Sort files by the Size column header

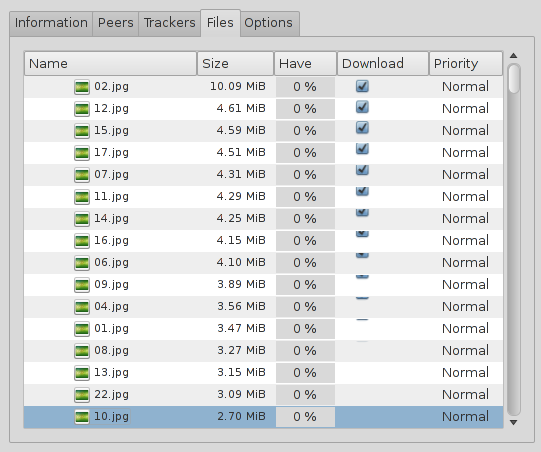236,63
